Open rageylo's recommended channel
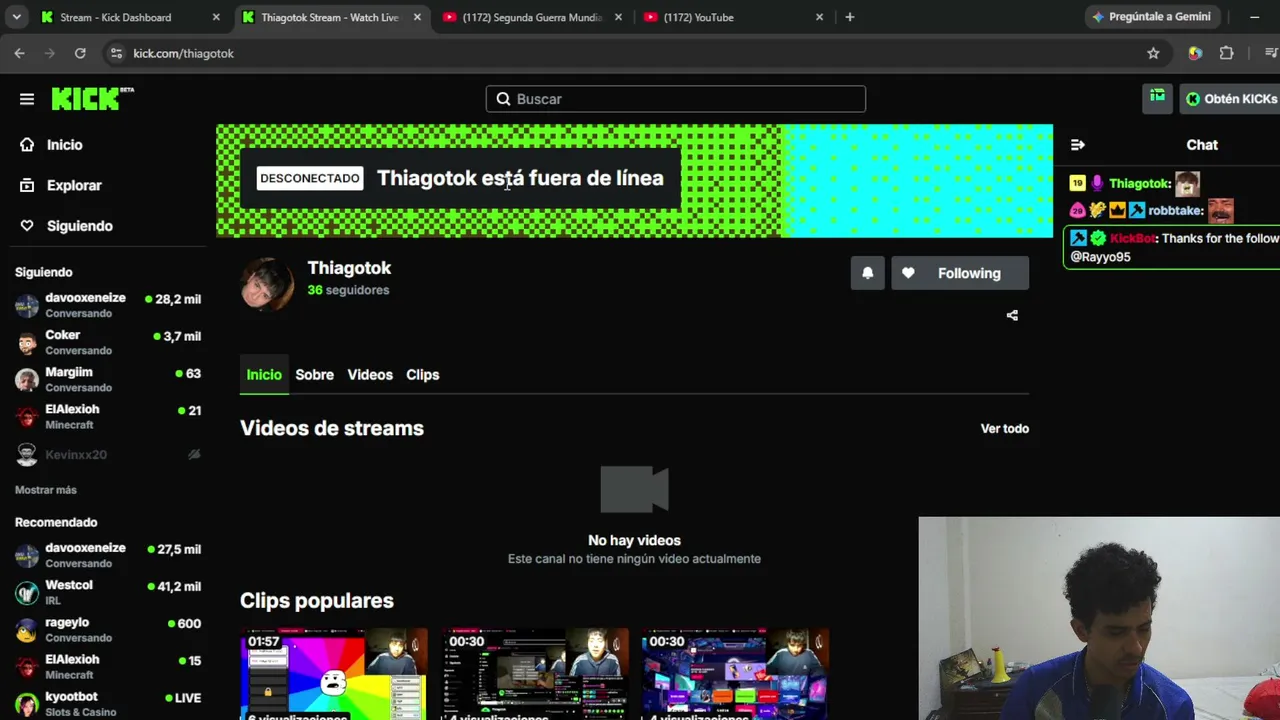The height and width of the screenshot is (720, 1280). [x=107, y=629]
